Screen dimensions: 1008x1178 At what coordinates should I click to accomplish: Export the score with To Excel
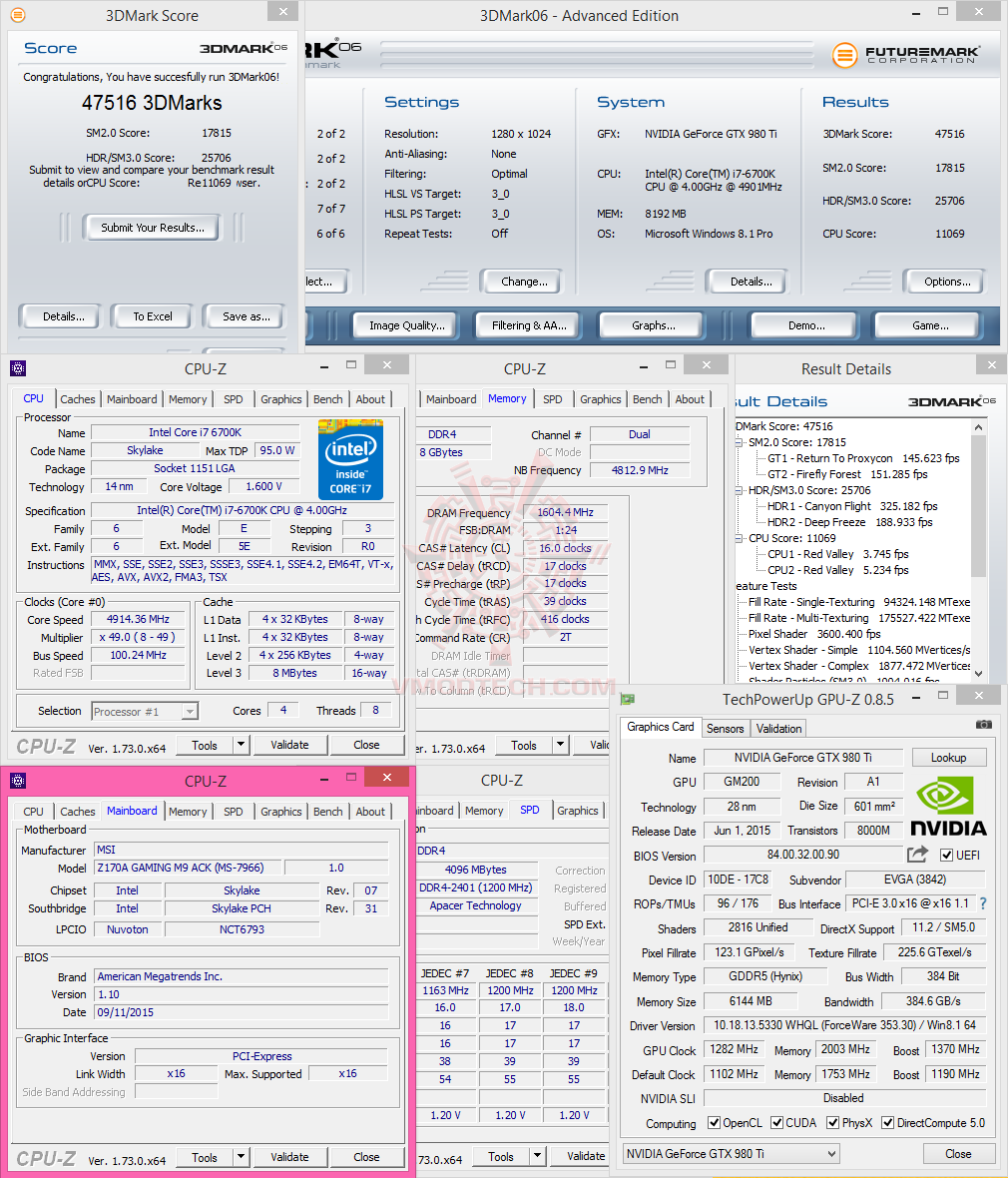153,316
